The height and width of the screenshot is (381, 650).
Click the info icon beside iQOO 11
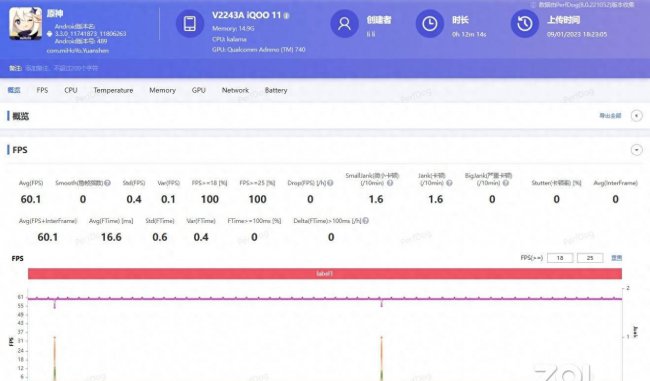[286, 16]
